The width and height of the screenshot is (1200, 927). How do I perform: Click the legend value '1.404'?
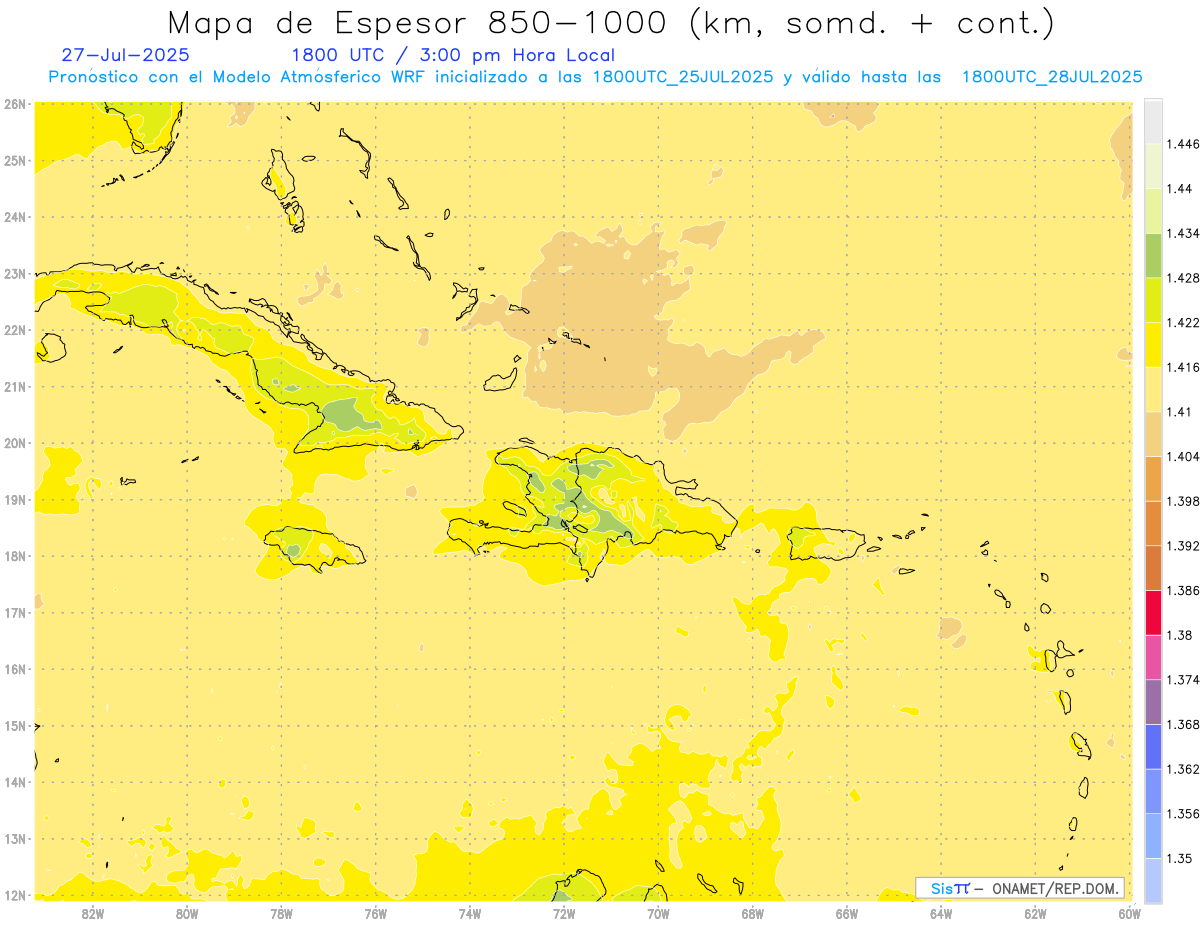click(1182, 456)
